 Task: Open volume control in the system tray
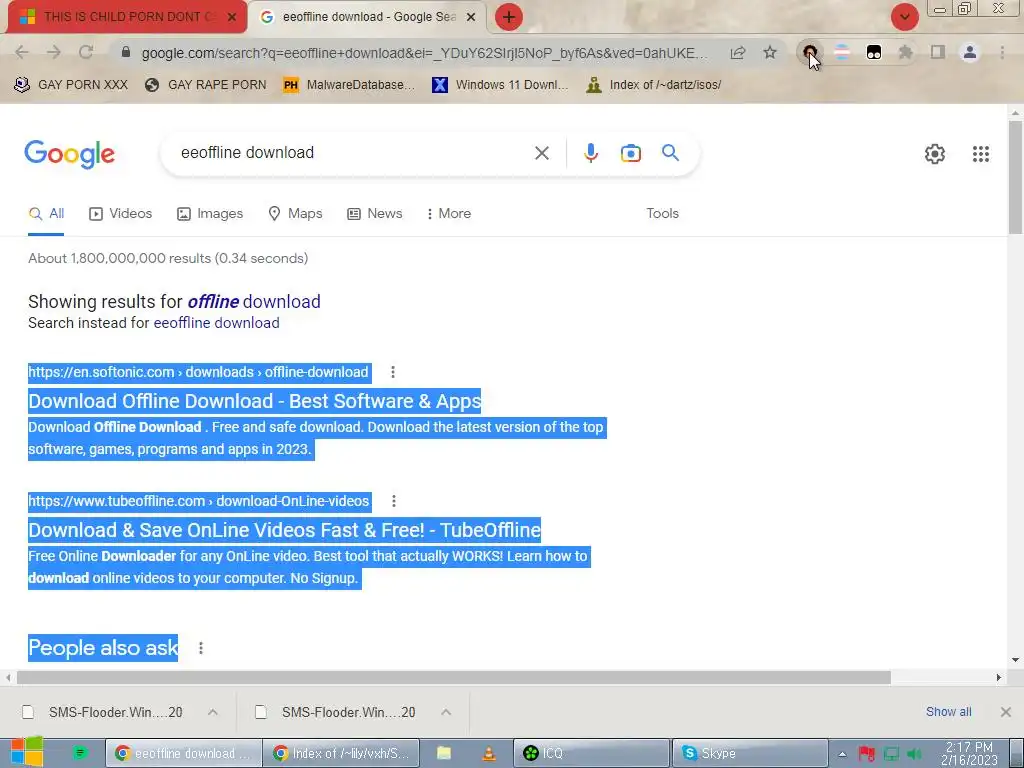[914, 754]
